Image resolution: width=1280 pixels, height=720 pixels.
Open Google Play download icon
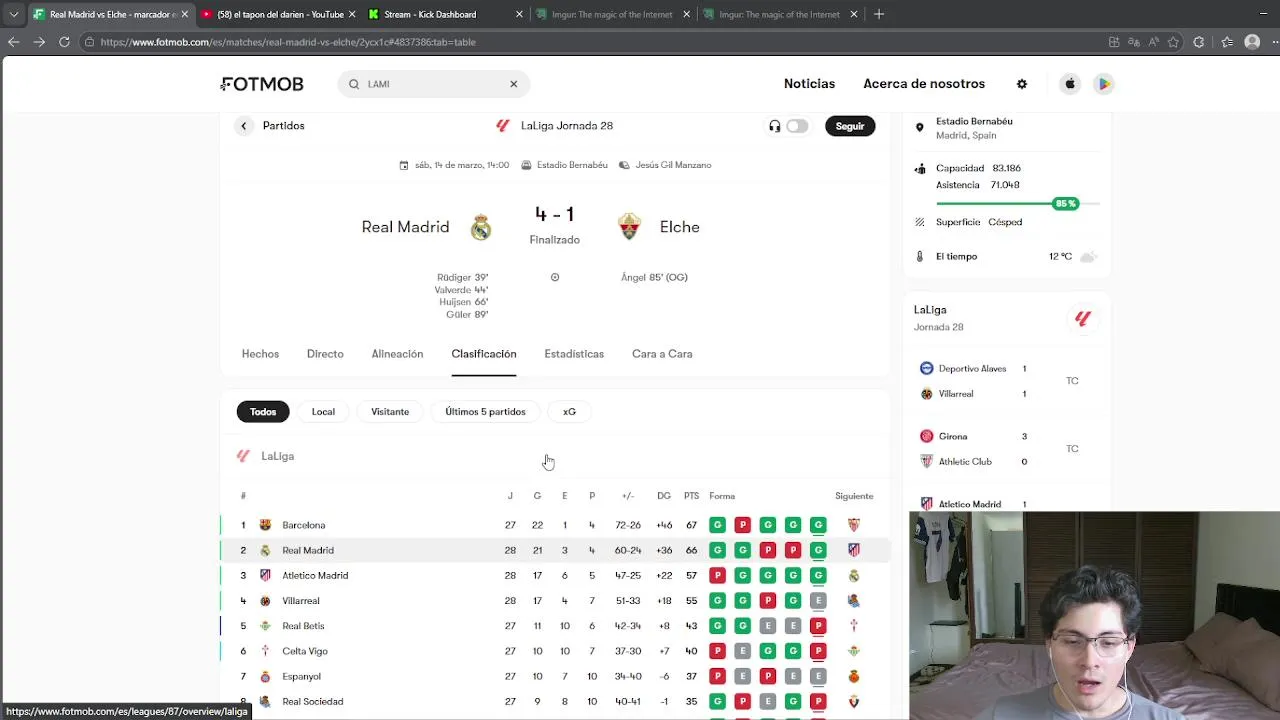(1104, 84)
